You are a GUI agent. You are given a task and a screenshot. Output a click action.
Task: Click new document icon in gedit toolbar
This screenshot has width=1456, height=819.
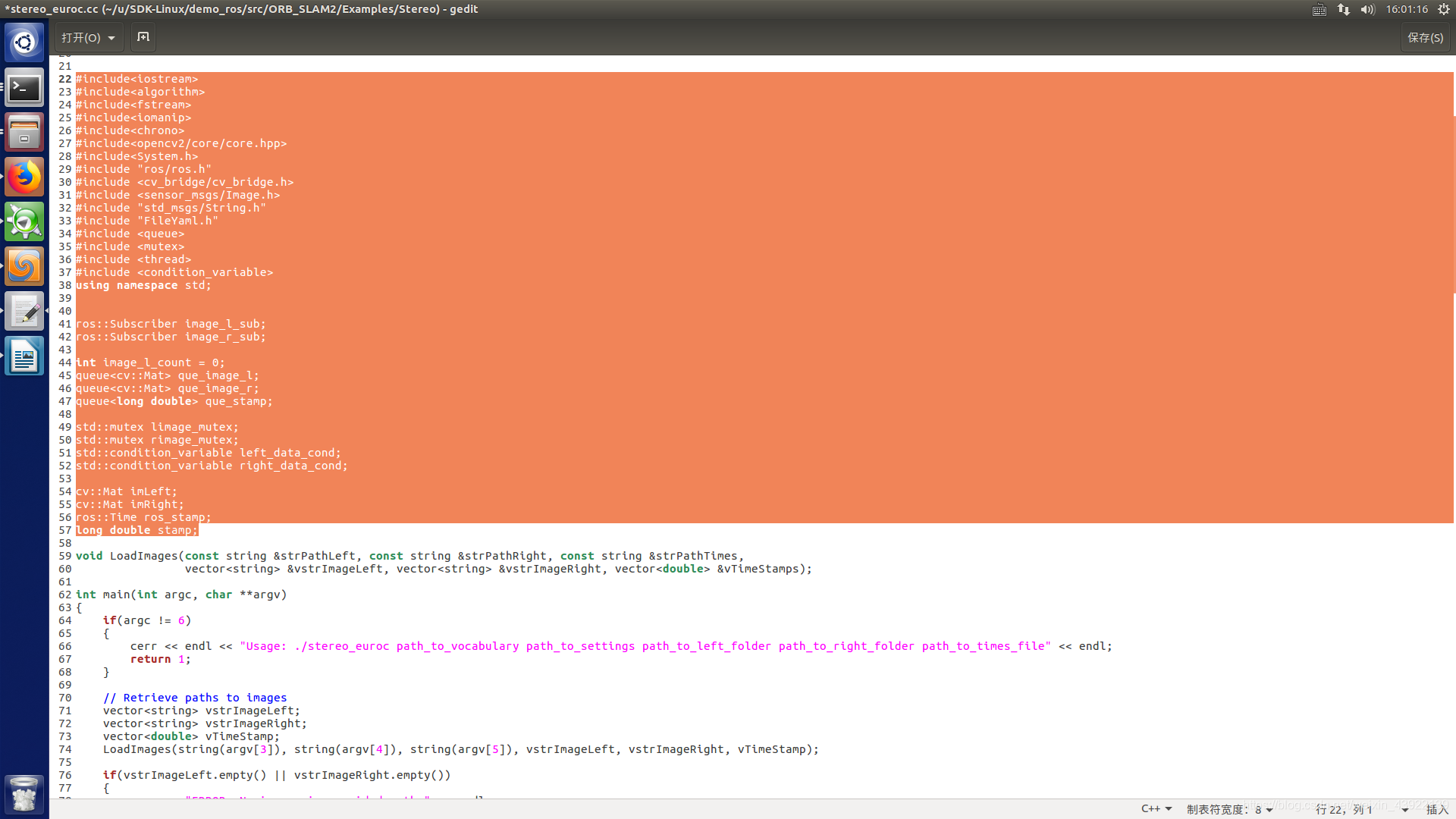click(143, 37)
